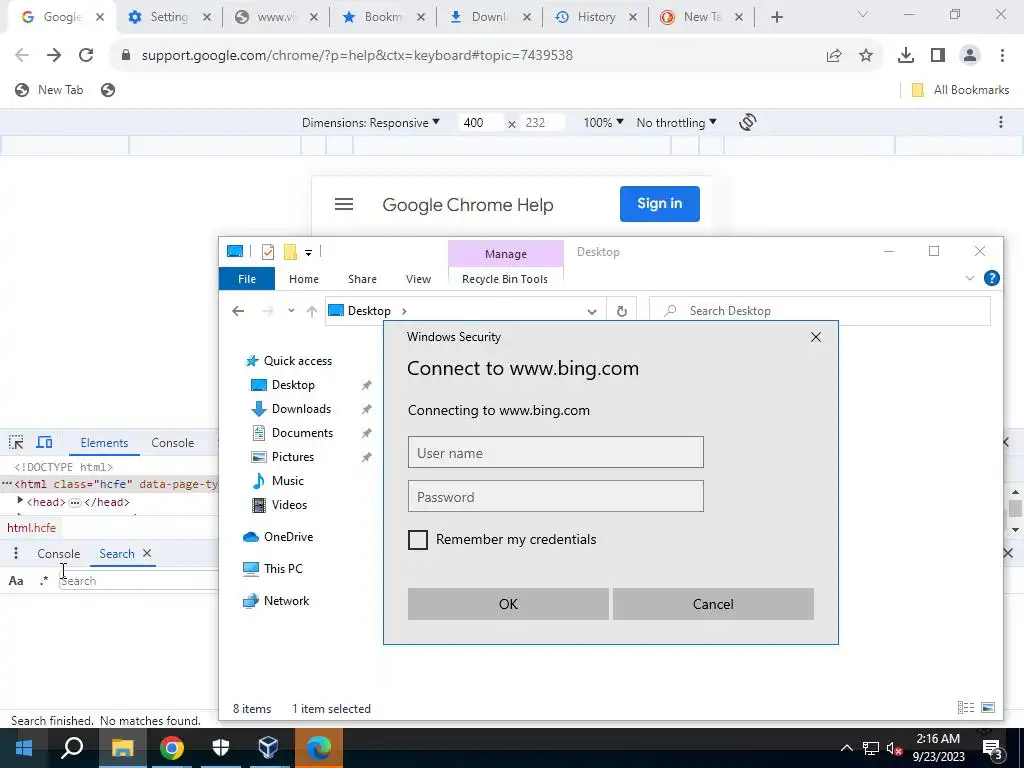
Task: Go up one folder level in Explorer
Action: pos(312,312)
